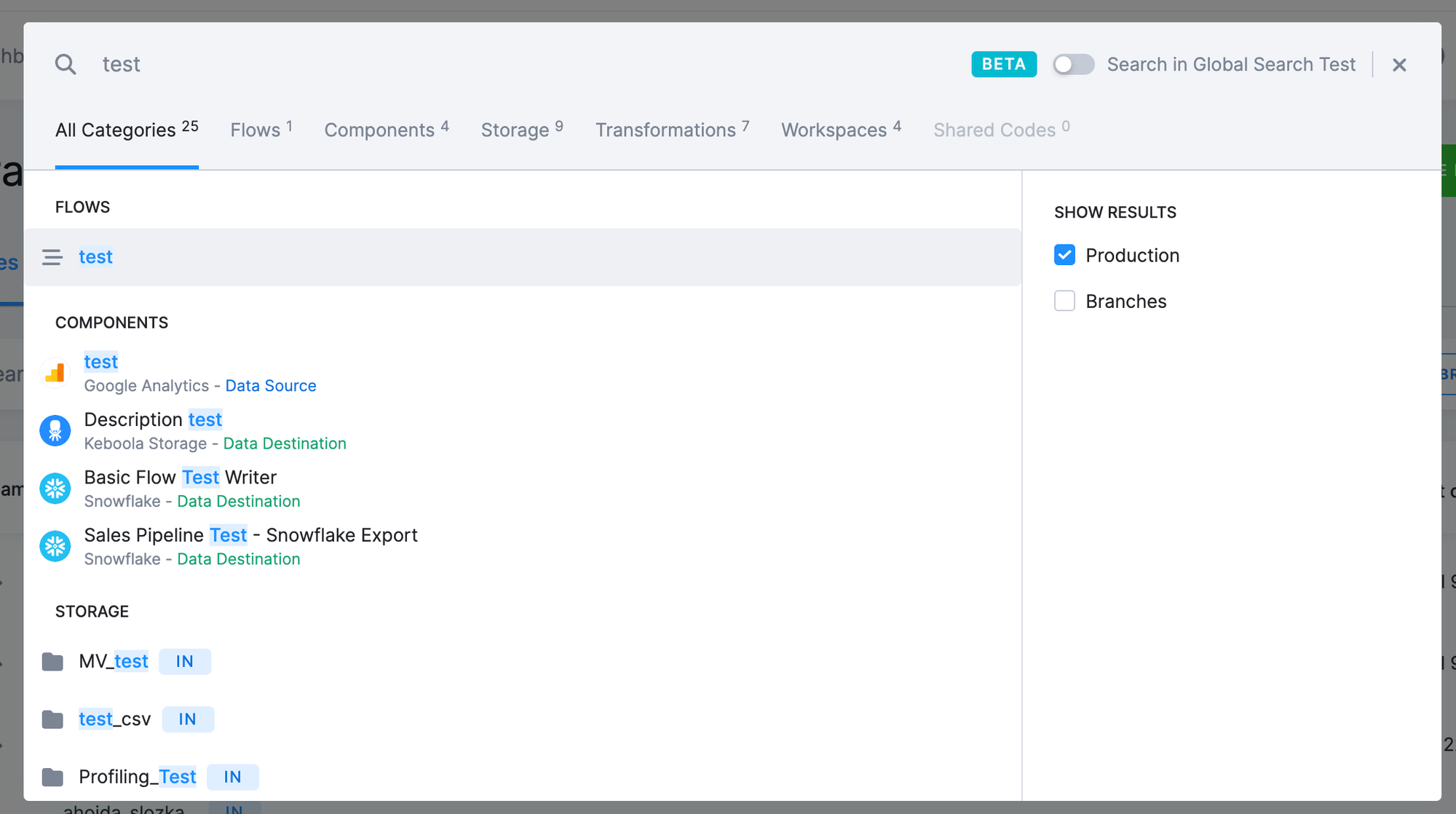Uncheck the Production checkbox

point(1064,255)
